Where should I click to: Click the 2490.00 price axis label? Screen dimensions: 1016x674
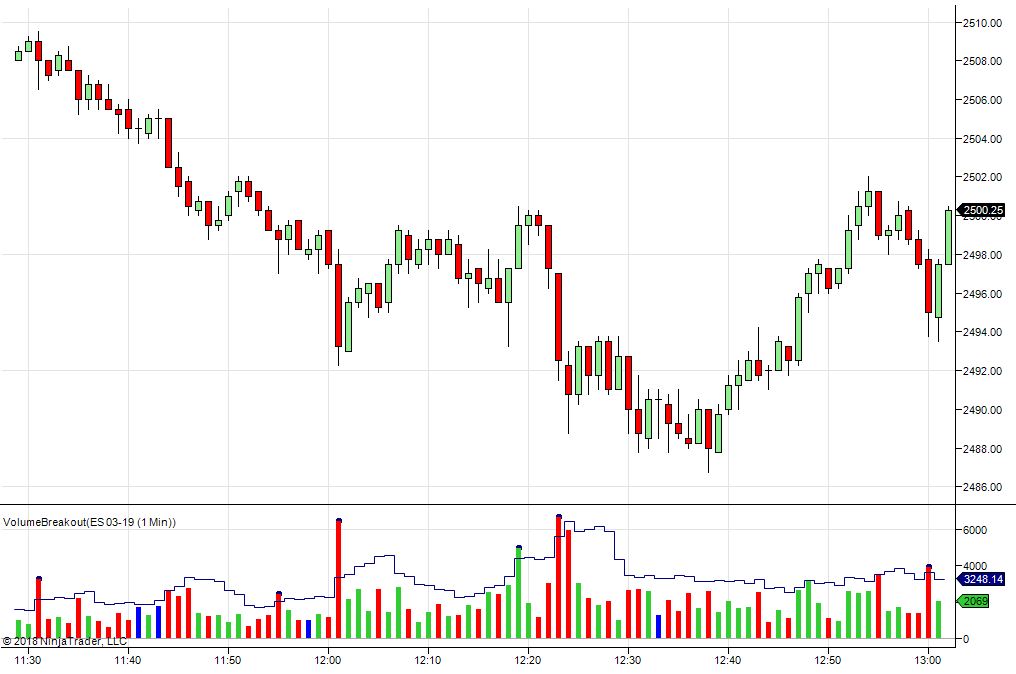[982, 410]
